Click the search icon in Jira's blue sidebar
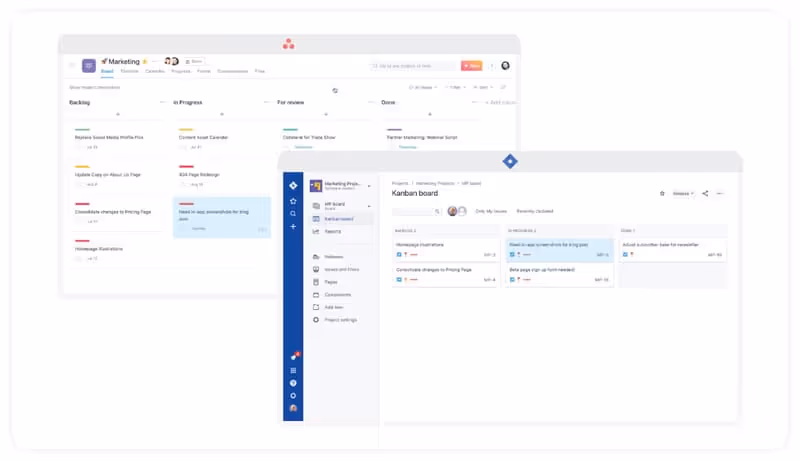Screen dimensions: 800x461 click(293, 214)
